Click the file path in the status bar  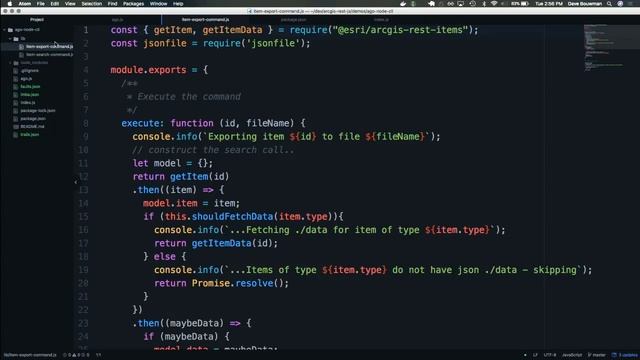point(30,355)
